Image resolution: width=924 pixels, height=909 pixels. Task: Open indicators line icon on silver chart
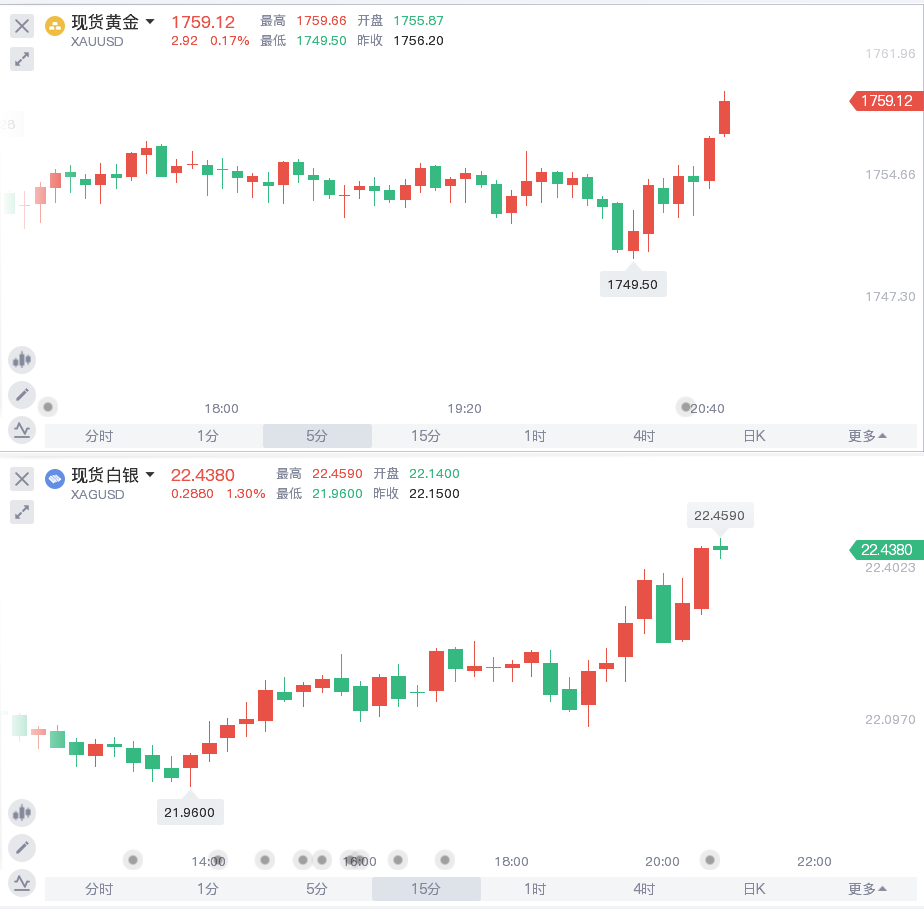(22, 883)
